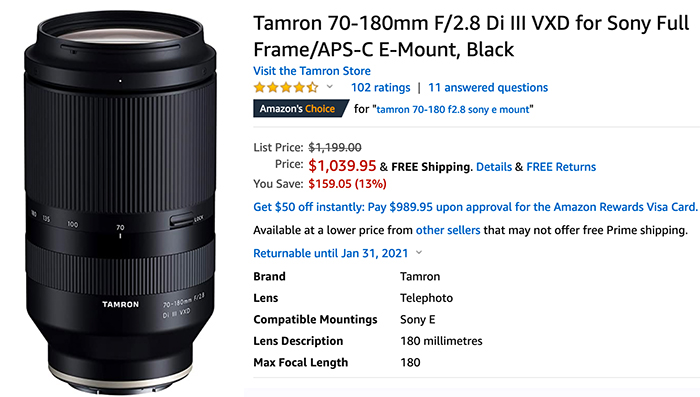This screenshot has width=700, height=397.
Task: View other sellers link
Action: click(448, 230)
